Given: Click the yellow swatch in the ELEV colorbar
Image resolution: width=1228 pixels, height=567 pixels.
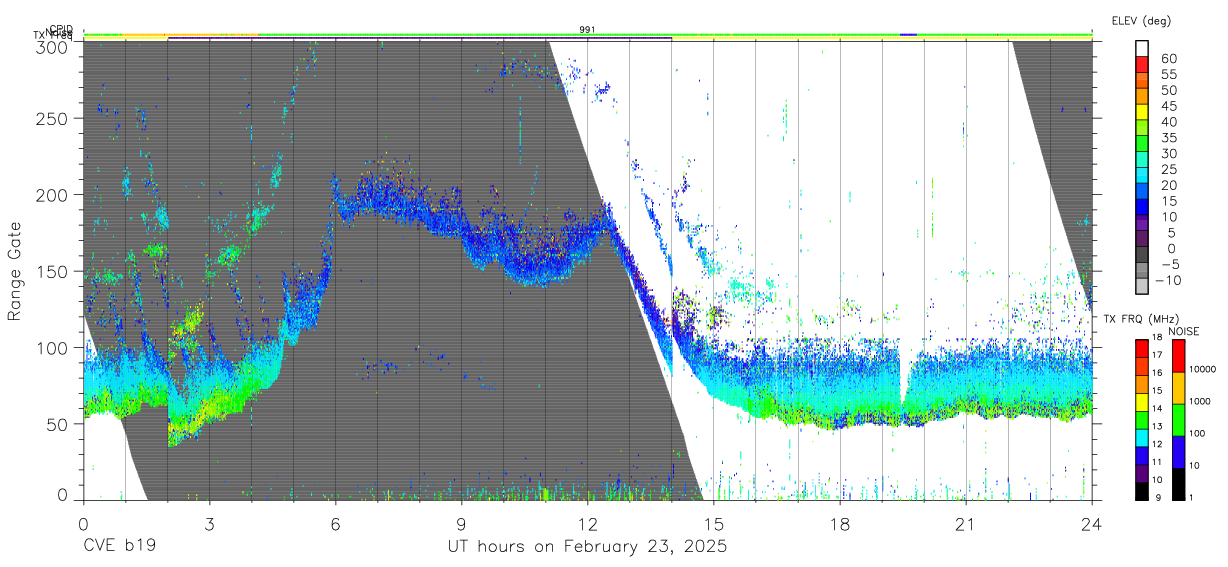Looking at the screenshot, I should 1143,113.
